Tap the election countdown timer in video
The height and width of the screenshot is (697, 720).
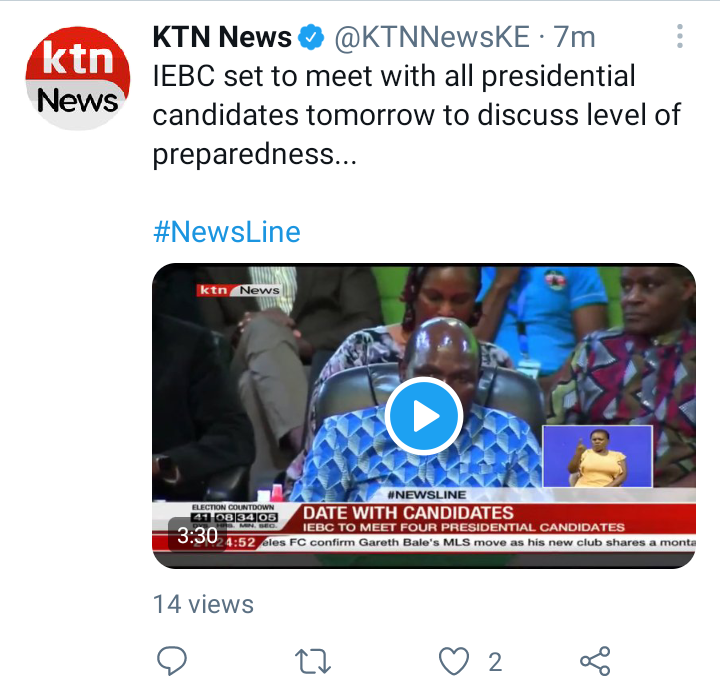(233, 517)
